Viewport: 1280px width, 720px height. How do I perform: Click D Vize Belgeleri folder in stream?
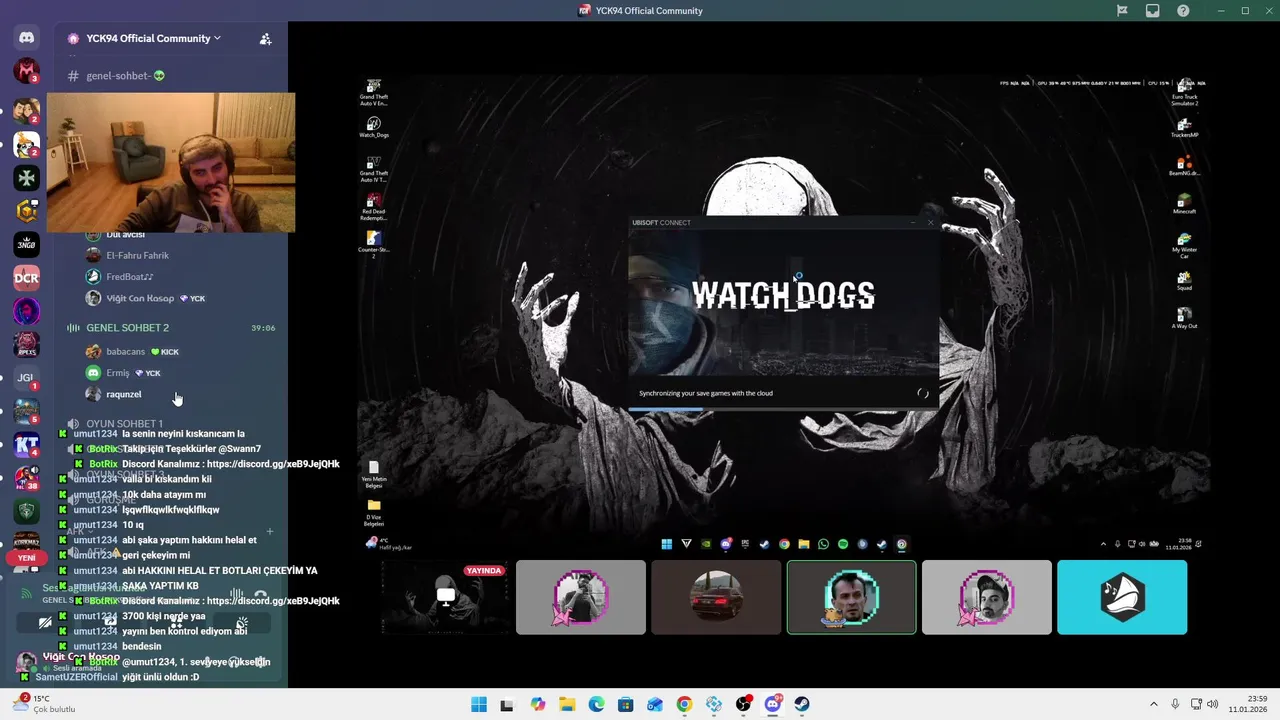click(x=374, y=512)
